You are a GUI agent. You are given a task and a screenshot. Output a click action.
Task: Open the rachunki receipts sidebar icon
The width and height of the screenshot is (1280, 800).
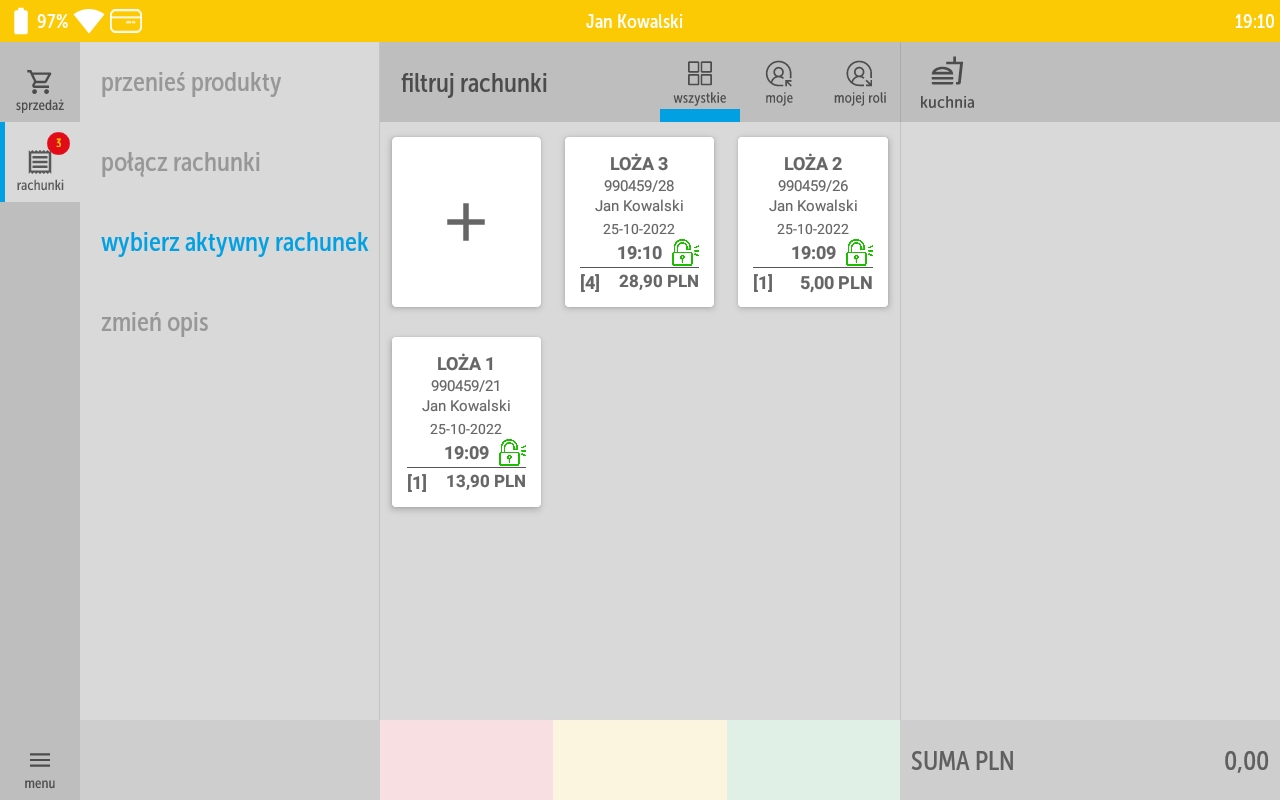tap(40, 163)
